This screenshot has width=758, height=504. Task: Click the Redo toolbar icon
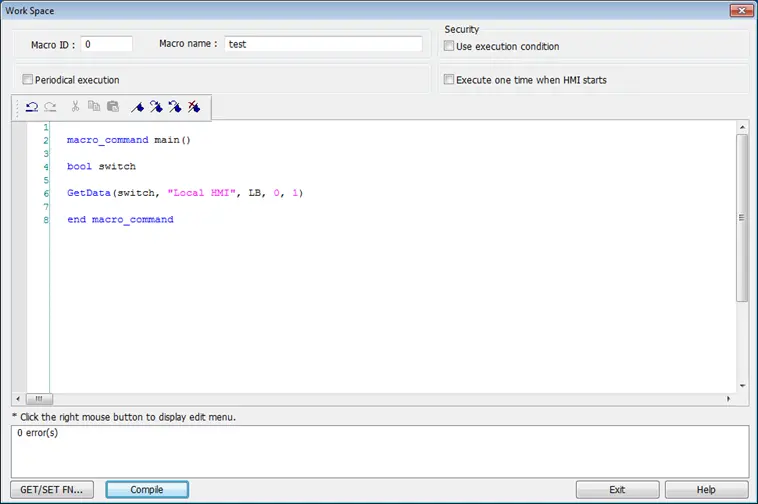click(x=50, y=107)
